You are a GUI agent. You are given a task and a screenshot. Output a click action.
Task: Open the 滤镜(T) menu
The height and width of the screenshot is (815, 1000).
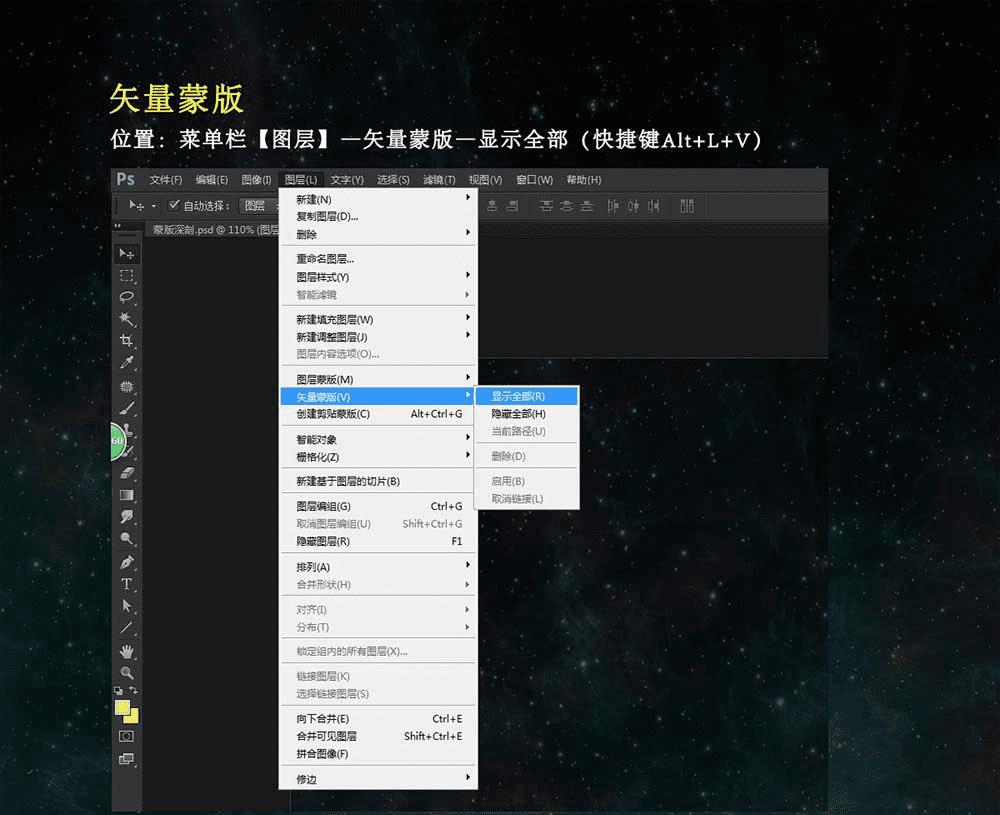click(x=439, y=180)
